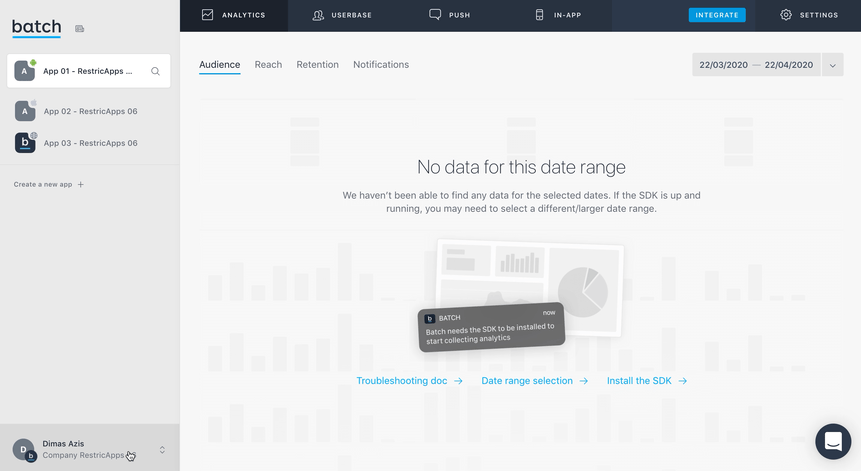The height and width of the screenshot is (471, 861).
Task: Click the Analytics chart icon
Action: point(208,15)
